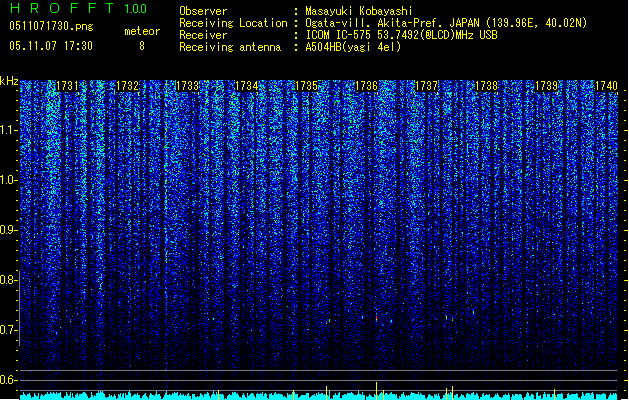Click the 1.0 kHz axis tick label
Viewport: 629px width, 400px height.
coord(8,180)
